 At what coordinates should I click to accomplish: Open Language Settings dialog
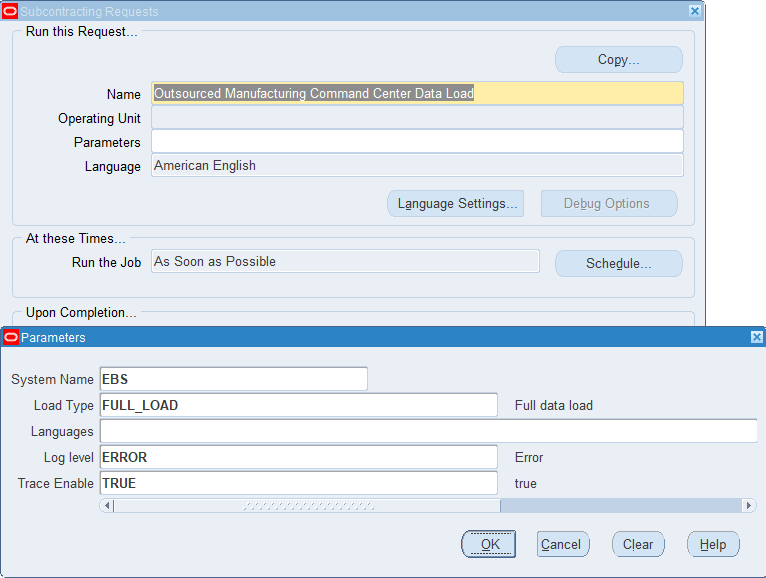pos(455,203)
